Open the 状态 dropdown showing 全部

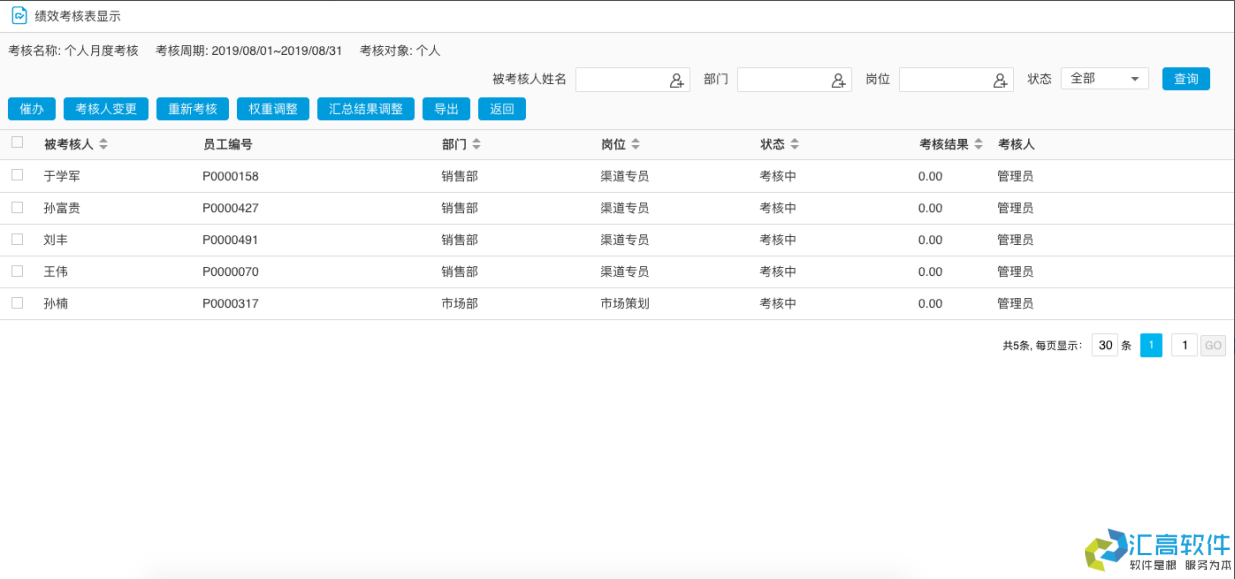click(1105, 78)
